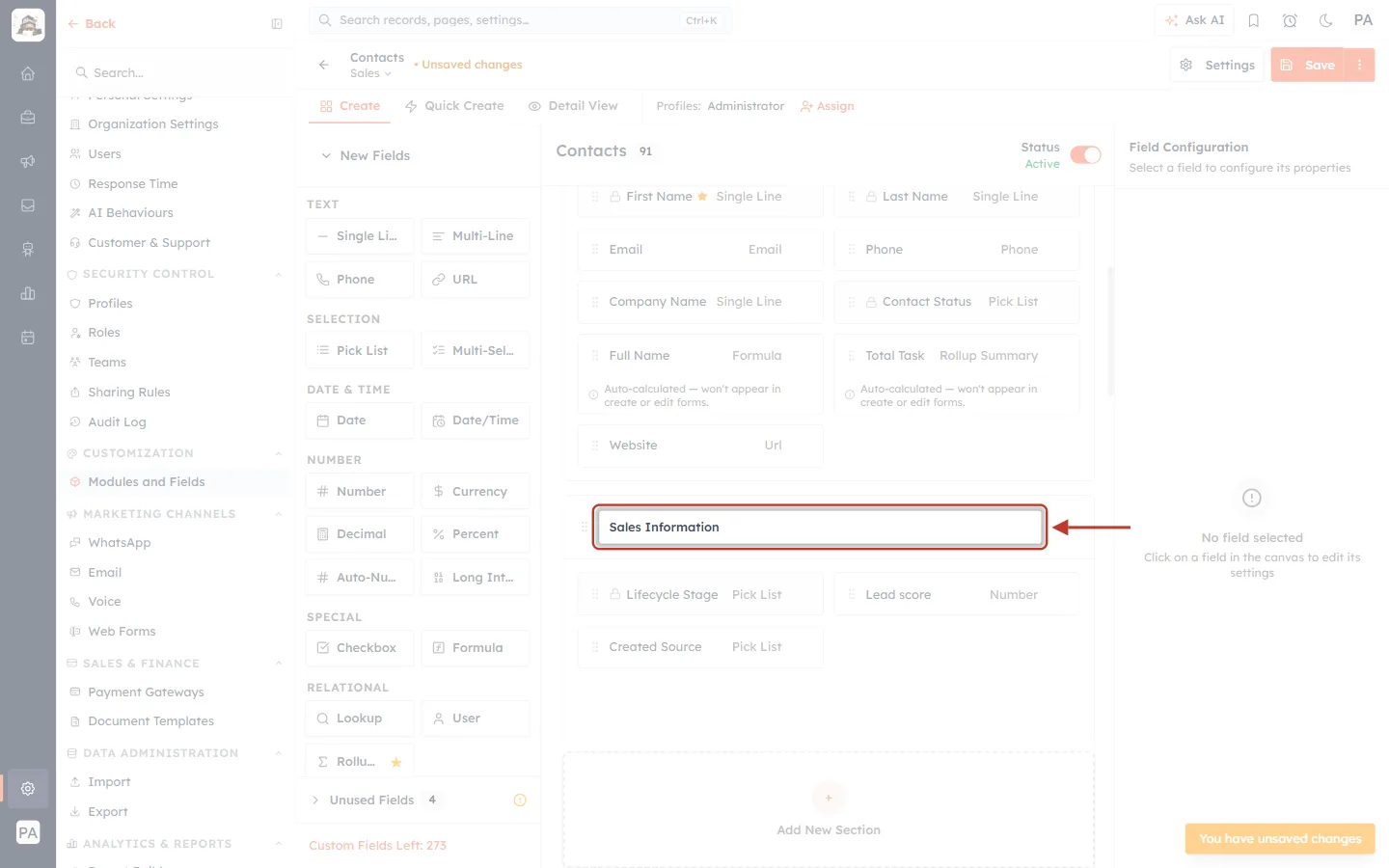
Task: Switch to the Create tab
Action: pos(350,106)
